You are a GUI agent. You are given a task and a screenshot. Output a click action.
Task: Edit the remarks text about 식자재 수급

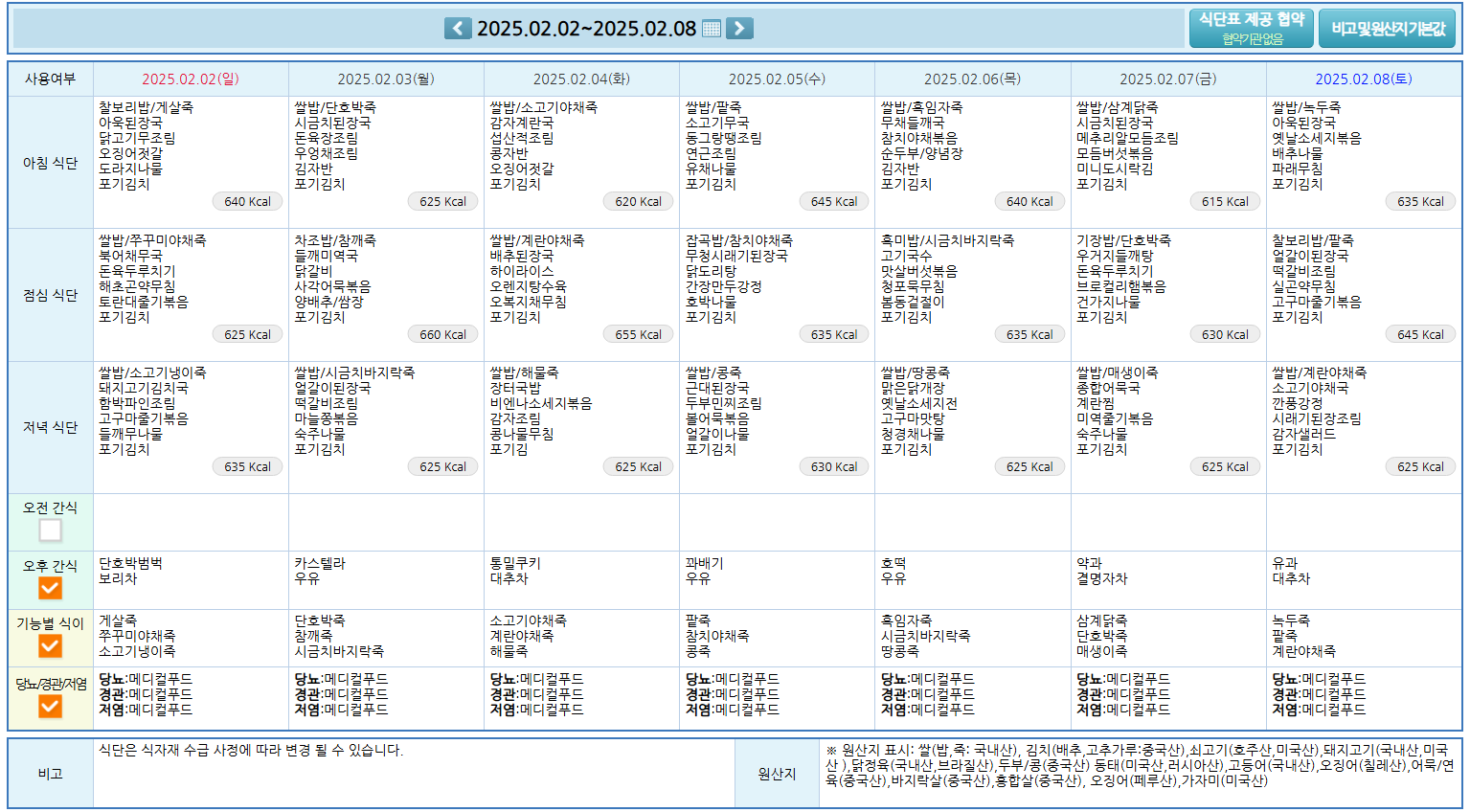(251, 750)
